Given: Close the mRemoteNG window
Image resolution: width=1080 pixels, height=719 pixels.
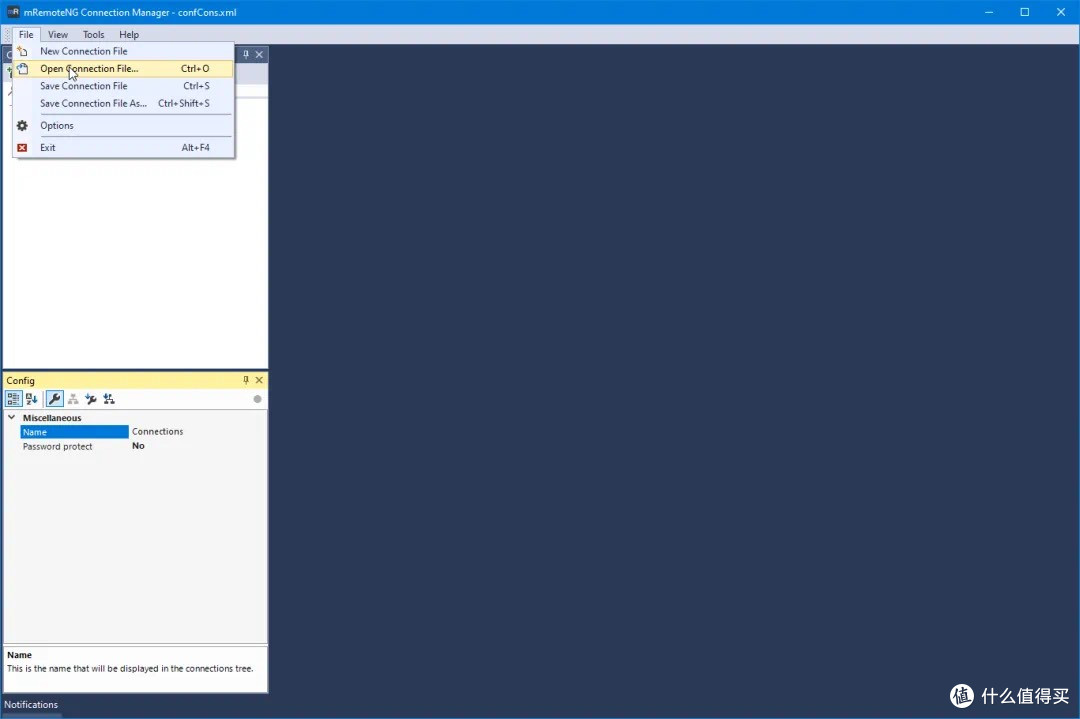Looking at the screenshot, I should 1061,12.
